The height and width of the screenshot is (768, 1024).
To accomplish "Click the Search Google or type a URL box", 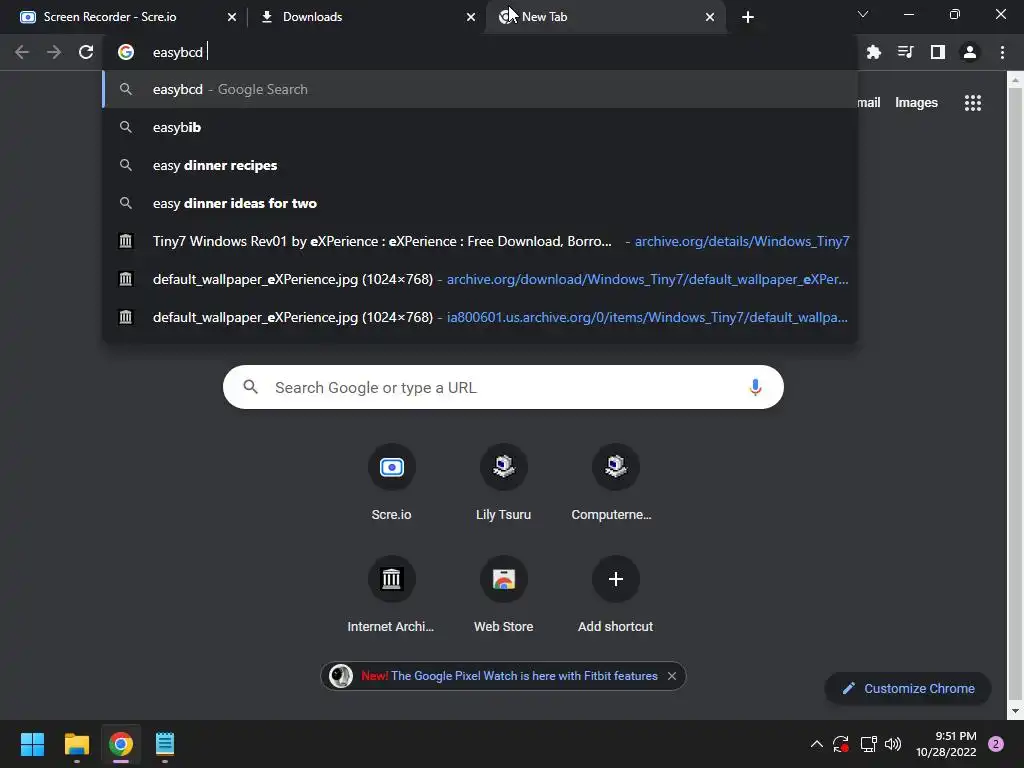I will [503, 387].
